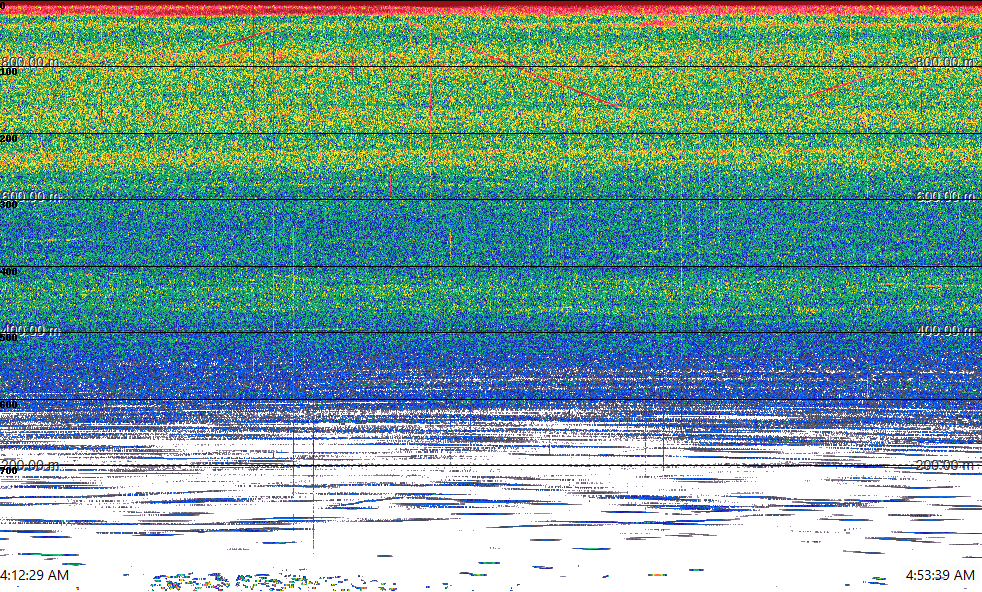Click the 600.00 m label beside the 300 tick
Image resolution: width=982 pixels, height=592 pixels.
click(x=31, y=195)
